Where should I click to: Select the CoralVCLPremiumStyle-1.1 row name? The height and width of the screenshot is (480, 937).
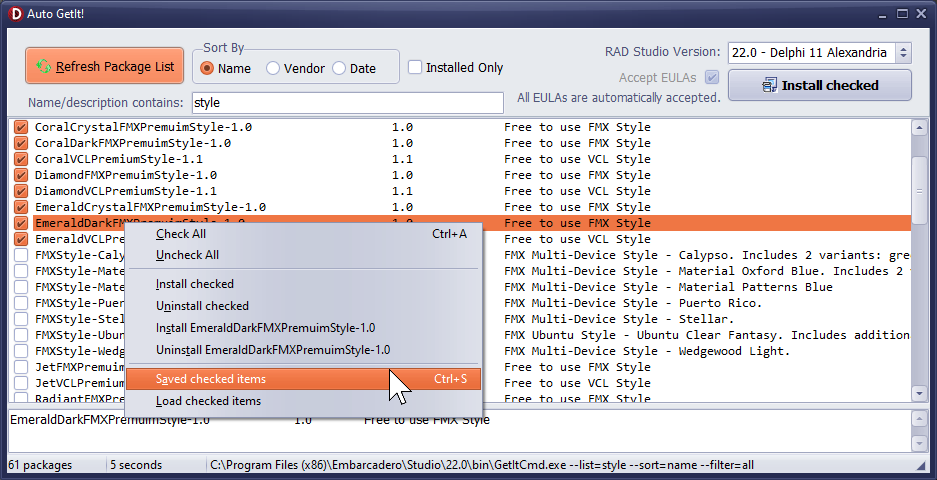coord(118,160)
